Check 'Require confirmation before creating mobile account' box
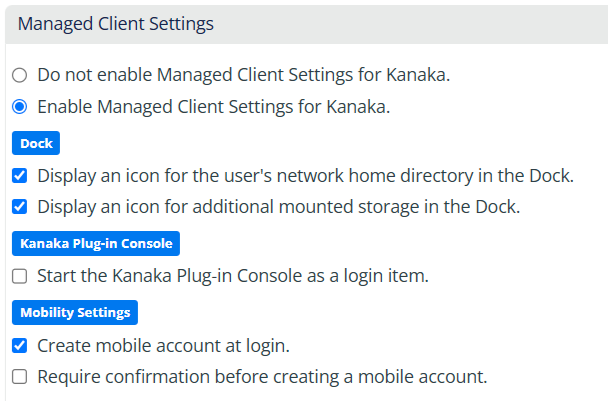The height and width of the screenshot is (401, 608). coord(20,377)
